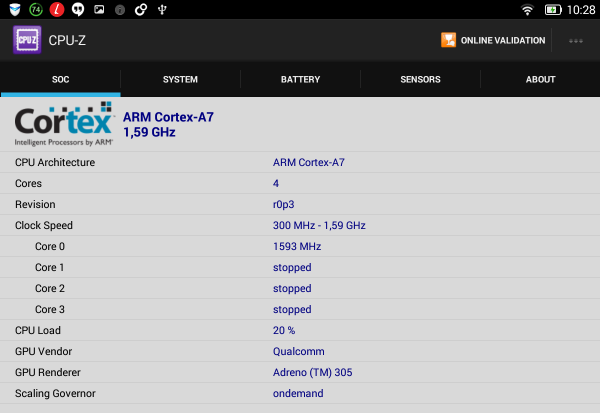Select the 1,59 GHz header text

[149, 132]
